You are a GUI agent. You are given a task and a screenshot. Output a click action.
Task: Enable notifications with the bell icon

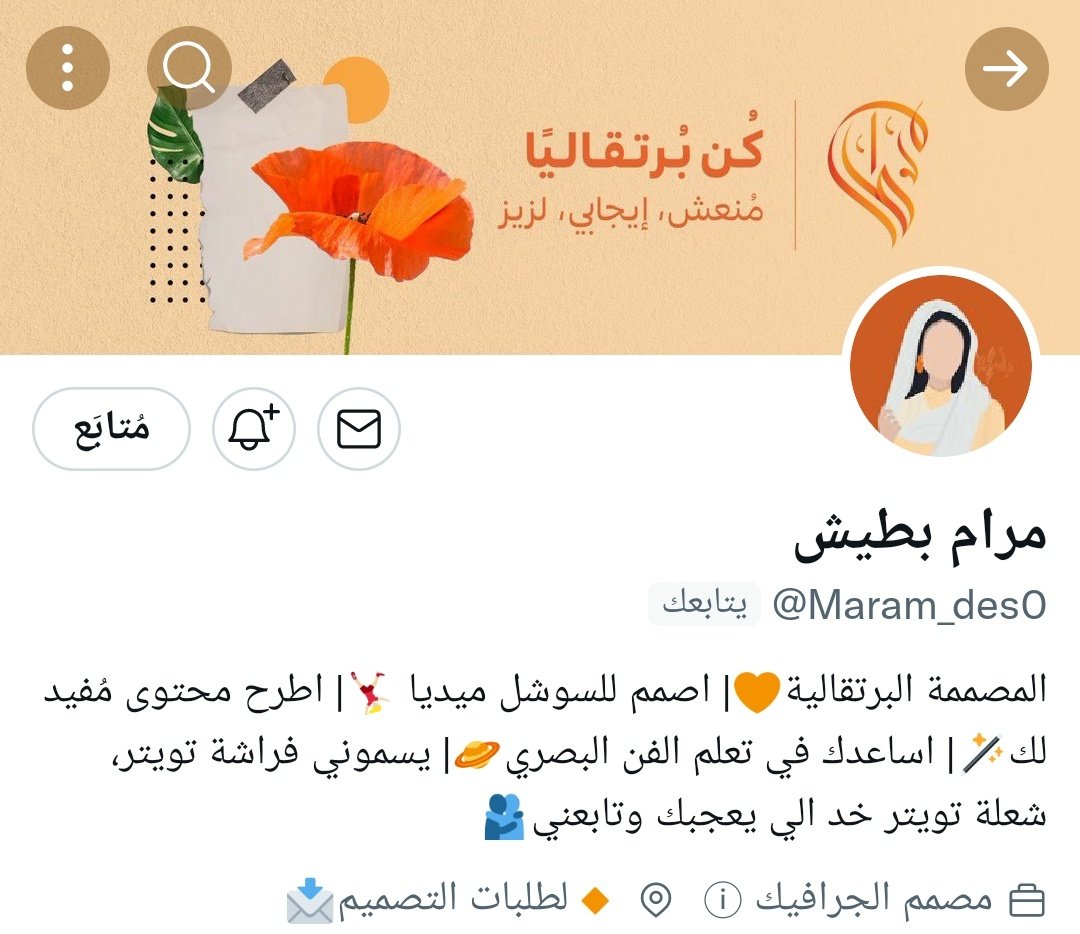point(253,428)
